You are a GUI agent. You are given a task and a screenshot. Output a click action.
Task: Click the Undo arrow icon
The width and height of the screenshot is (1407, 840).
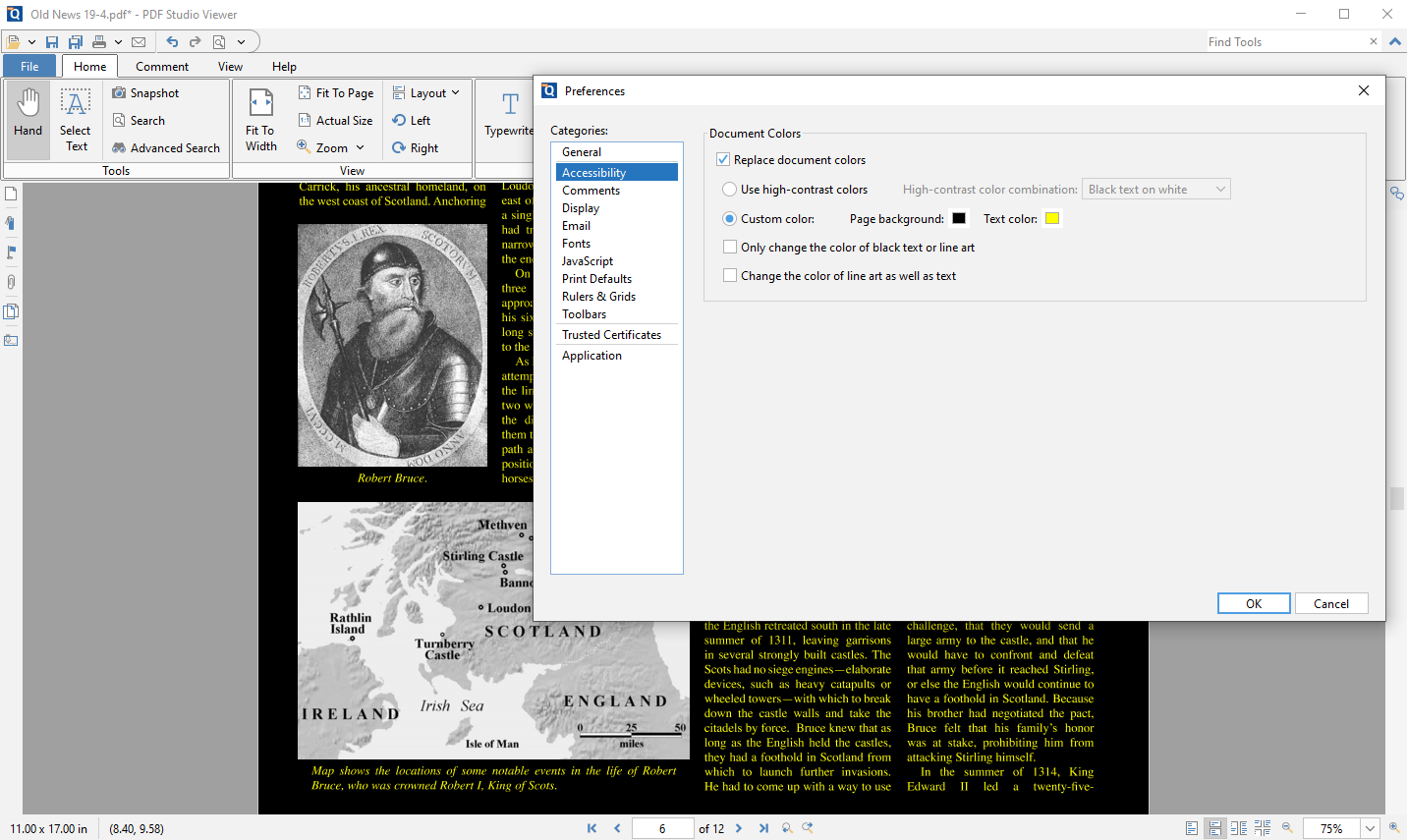click(x=172, y=42)
